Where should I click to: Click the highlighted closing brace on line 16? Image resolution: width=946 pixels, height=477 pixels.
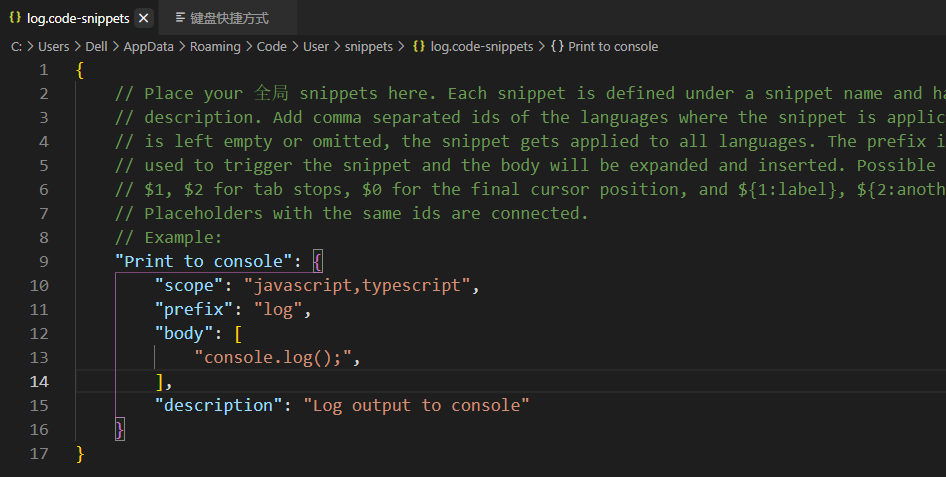(119, 429)
